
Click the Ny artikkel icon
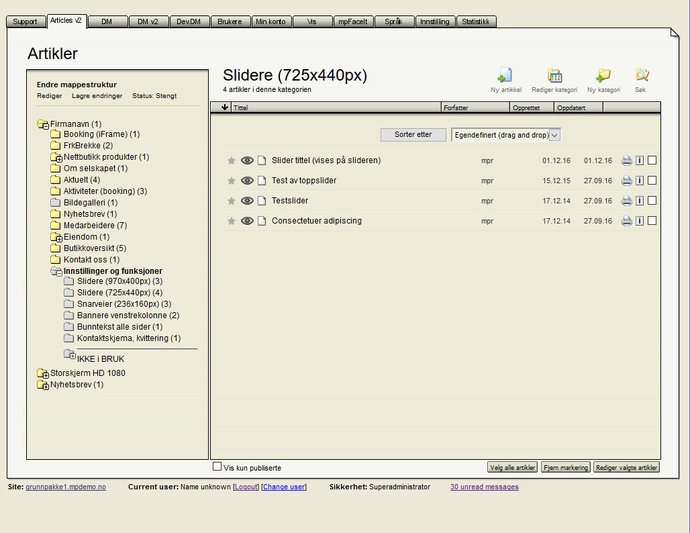[x=505, y=76]
